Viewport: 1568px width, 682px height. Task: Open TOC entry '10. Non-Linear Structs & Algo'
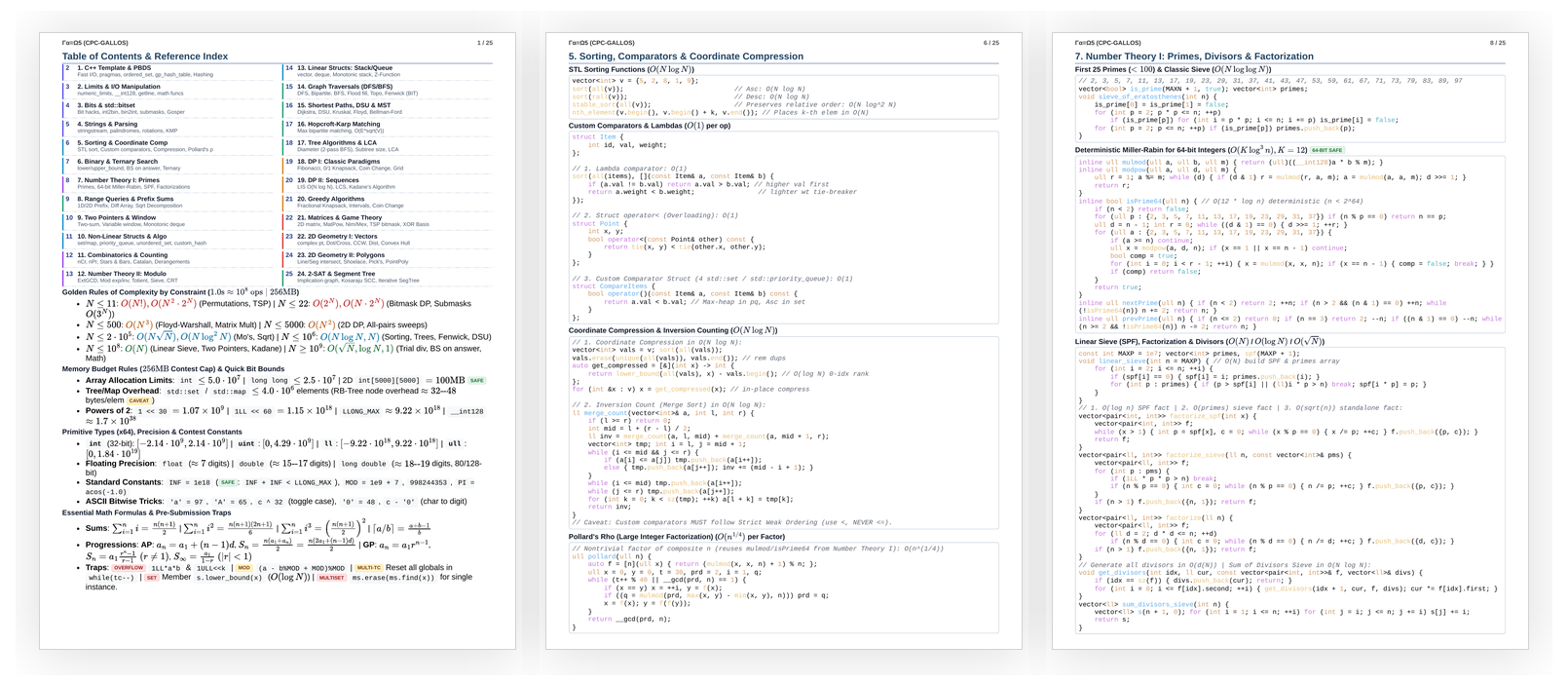[x=122, y=236]
